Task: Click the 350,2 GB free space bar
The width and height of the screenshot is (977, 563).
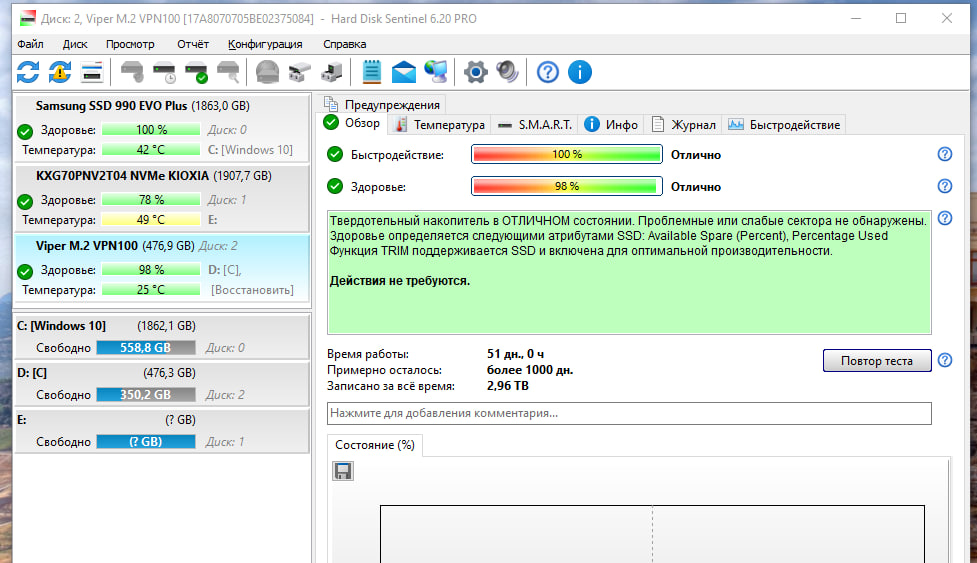Action: 146,394
